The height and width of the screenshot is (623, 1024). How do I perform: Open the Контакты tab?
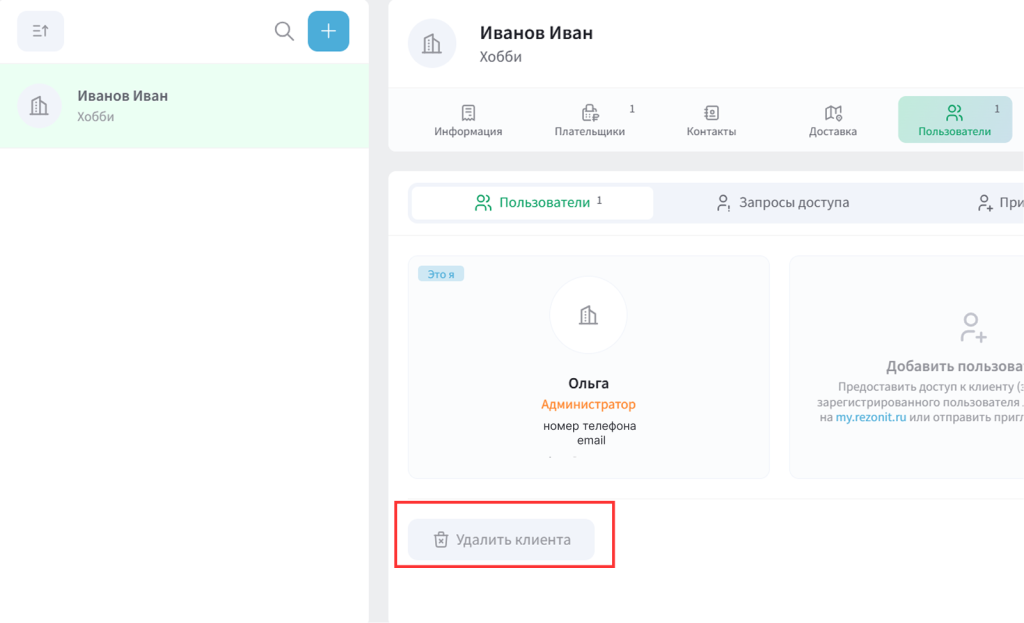(711, 120)
